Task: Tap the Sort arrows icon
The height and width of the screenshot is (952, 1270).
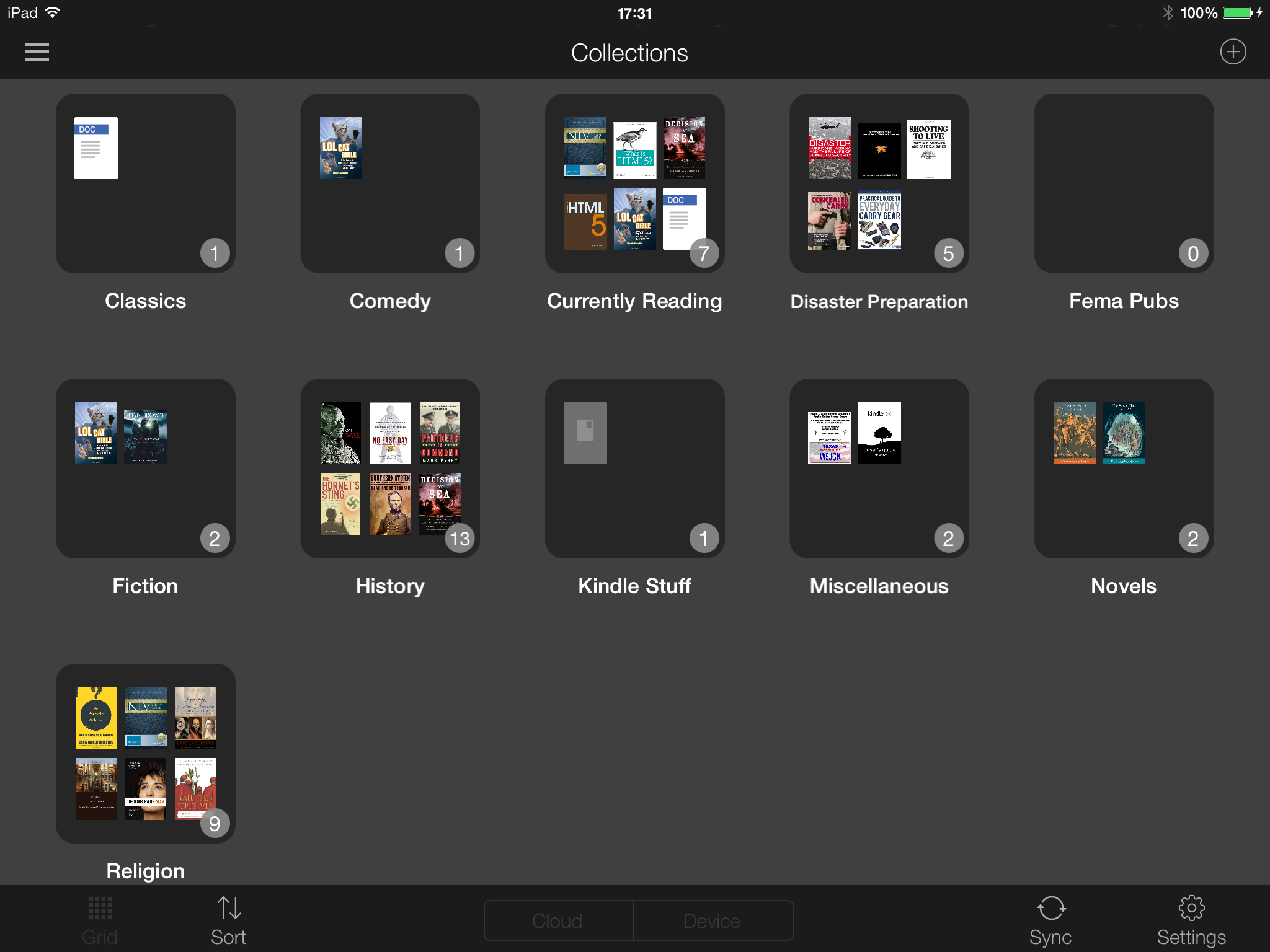Action: point(229,909)
